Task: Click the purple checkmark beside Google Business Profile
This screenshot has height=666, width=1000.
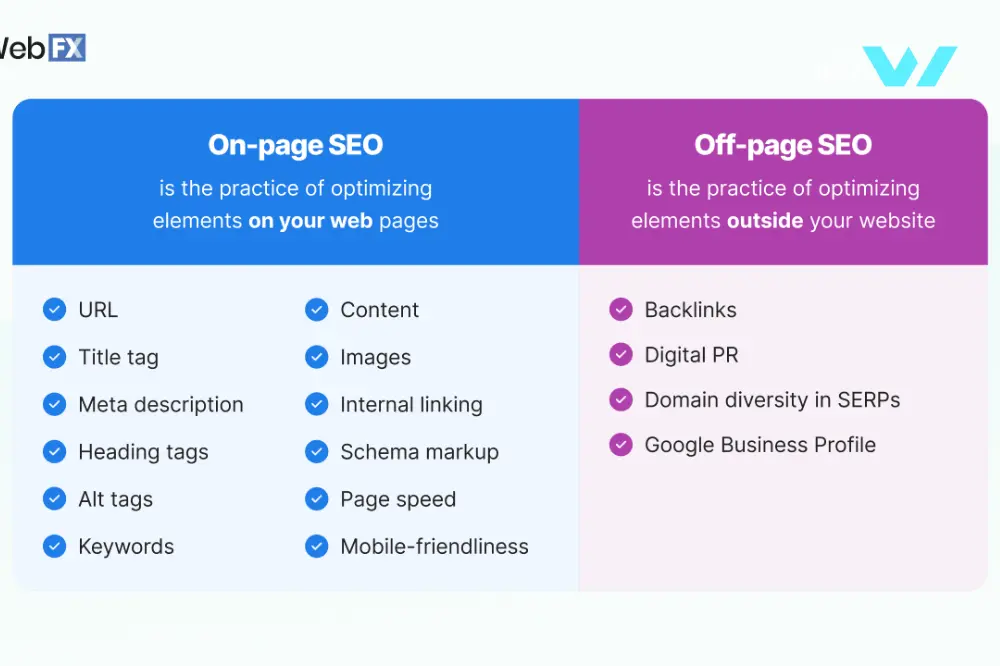Action: click(x=621, y=444)
